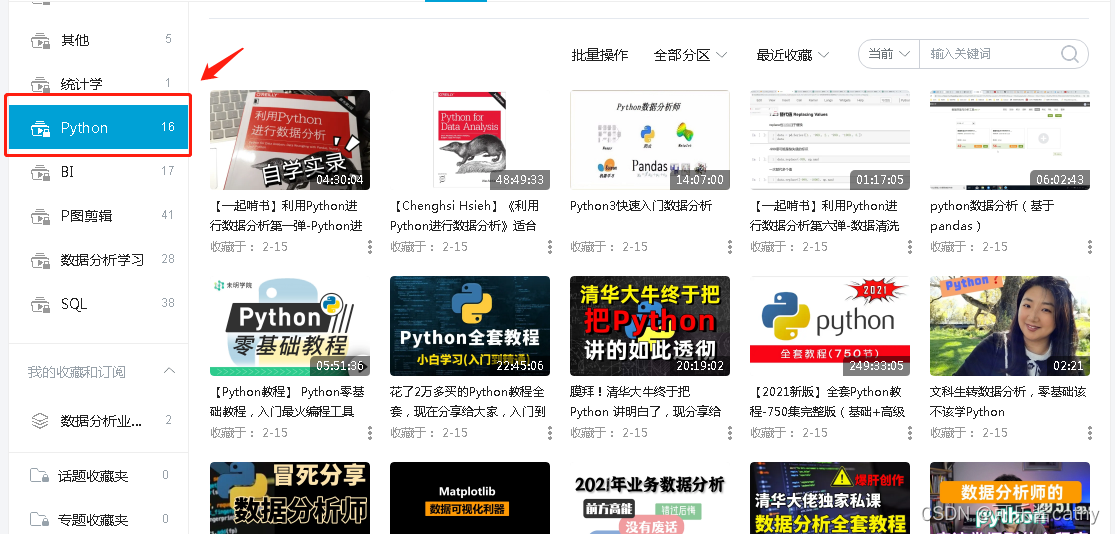Screen dimensions: 1115x534
Task: Click the folder icon beside 专题收藏夹
Action: pos(39,518)
